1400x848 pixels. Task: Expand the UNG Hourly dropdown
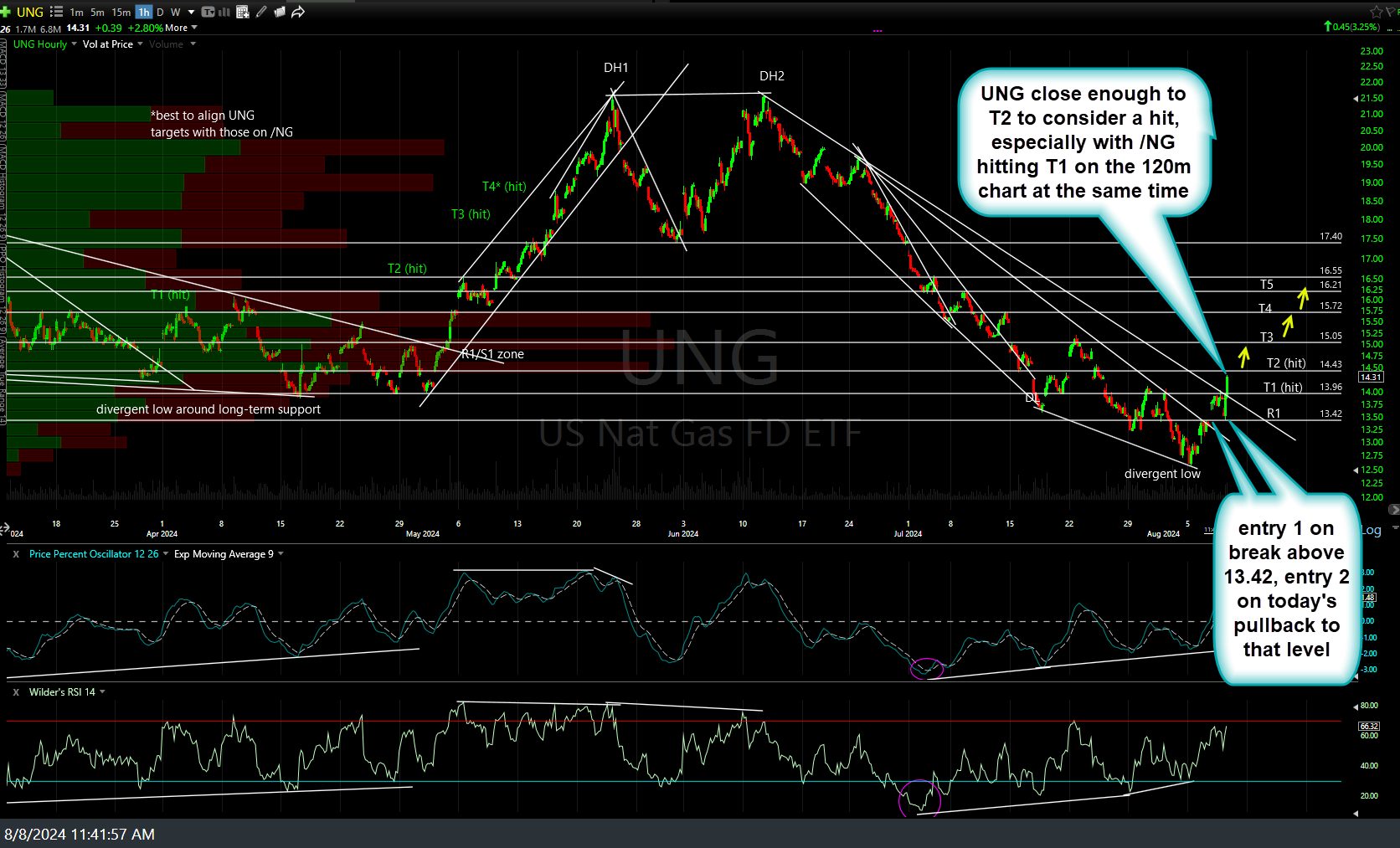click(x=74, y=44)
